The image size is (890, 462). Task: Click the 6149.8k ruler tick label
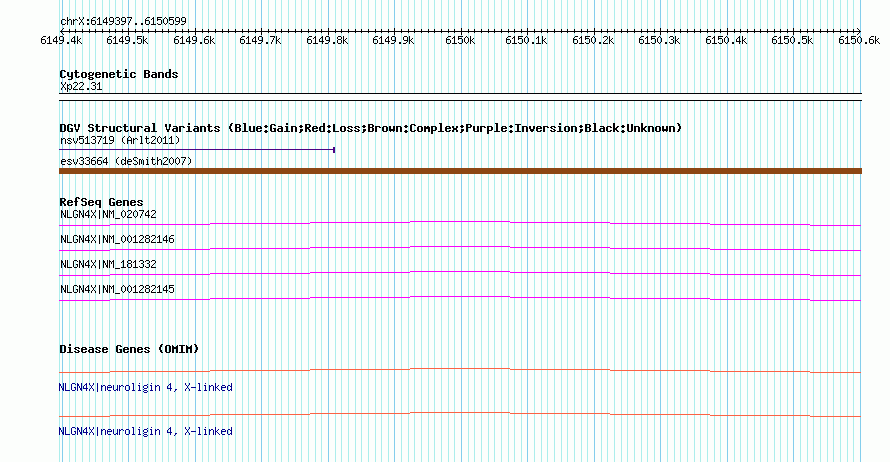(327, 40)
